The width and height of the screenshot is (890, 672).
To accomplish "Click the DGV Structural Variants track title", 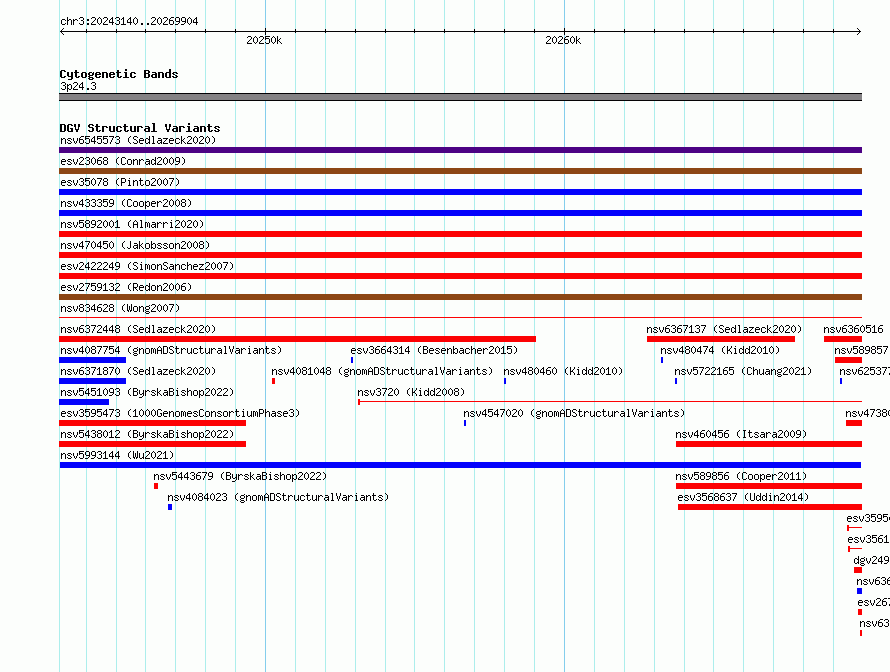I will point(140,128).
